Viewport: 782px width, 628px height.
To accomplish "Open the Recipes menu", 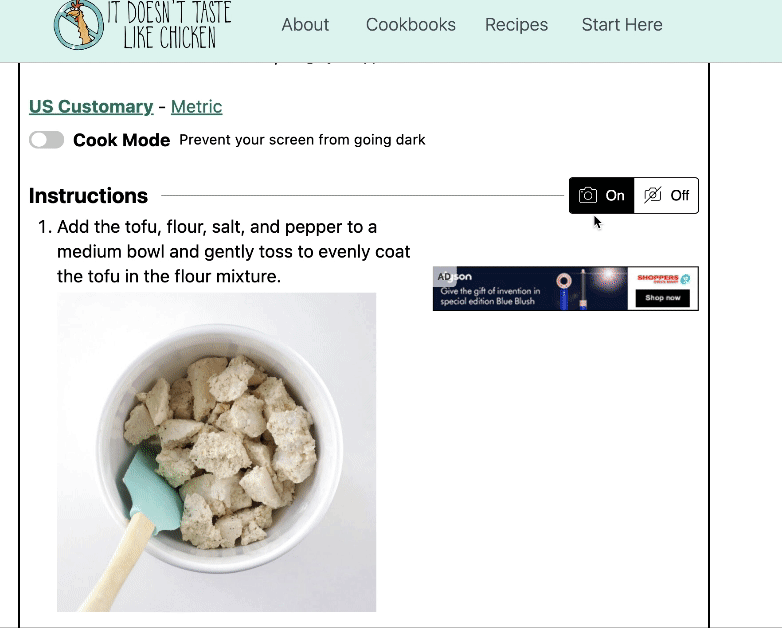I will coord(516,24).
